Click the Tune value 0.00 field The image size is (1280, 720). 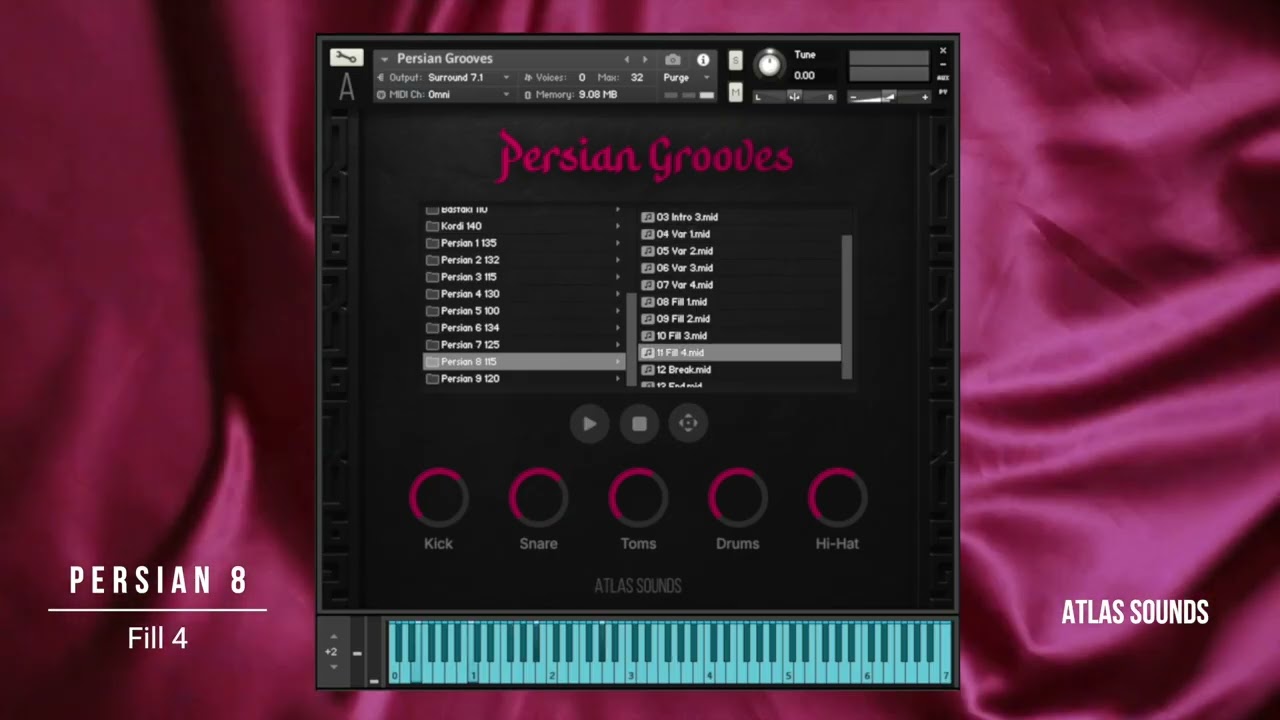coord(805,76)
